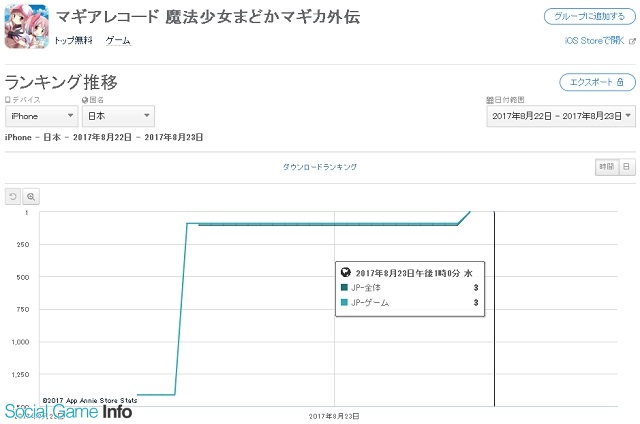The height and width of the screenshot is (424, 640).
Task: Click the Social Game Info watermark logo
Action: pos(68,411)
